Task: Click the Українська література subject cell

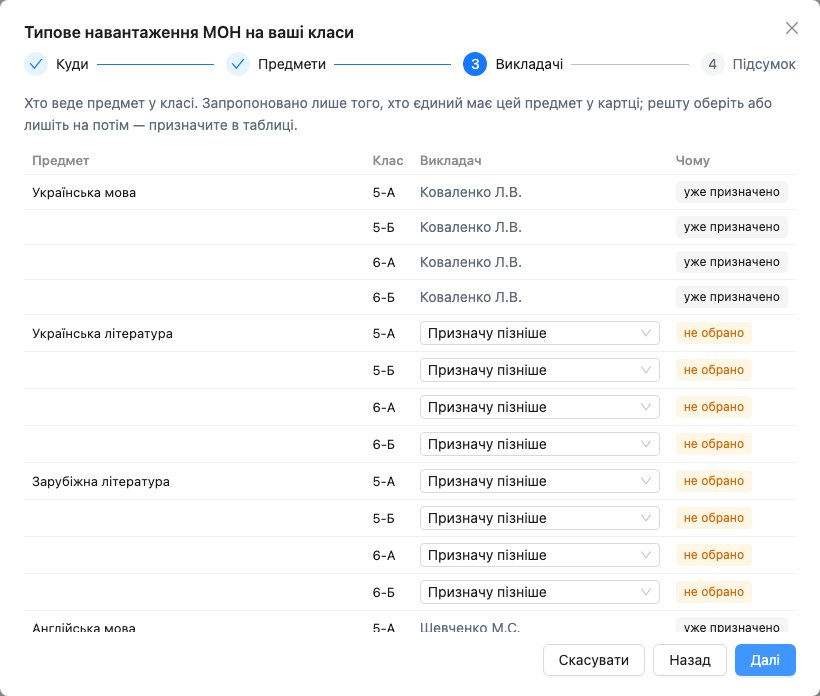Action: coord(102,334)
